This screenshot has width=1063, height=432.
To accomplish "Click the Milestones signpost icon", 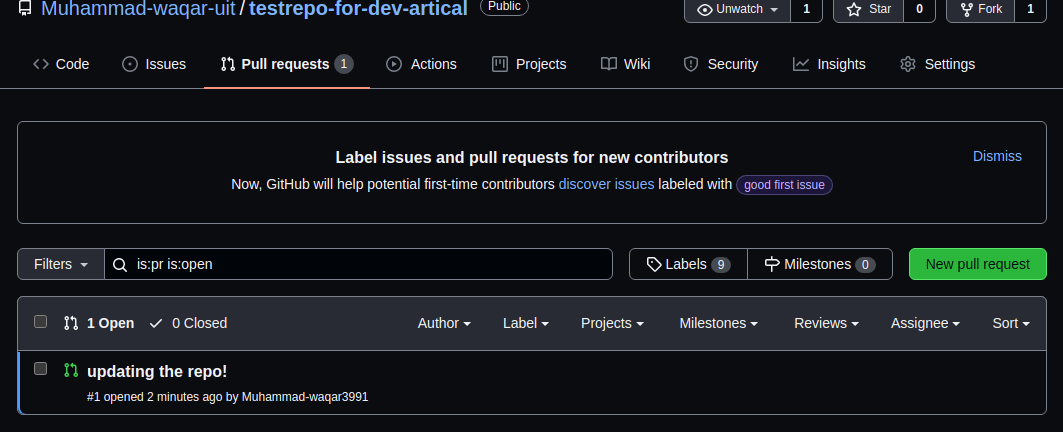I will (x=772, y=264).
